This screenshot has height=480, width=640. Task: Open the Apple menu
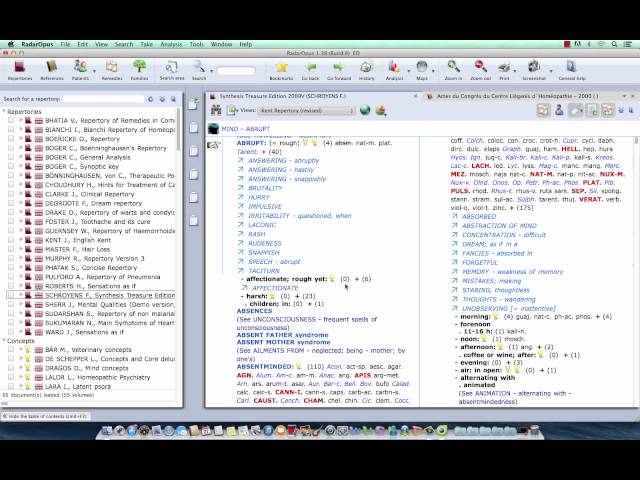click(x=11, y=44)
